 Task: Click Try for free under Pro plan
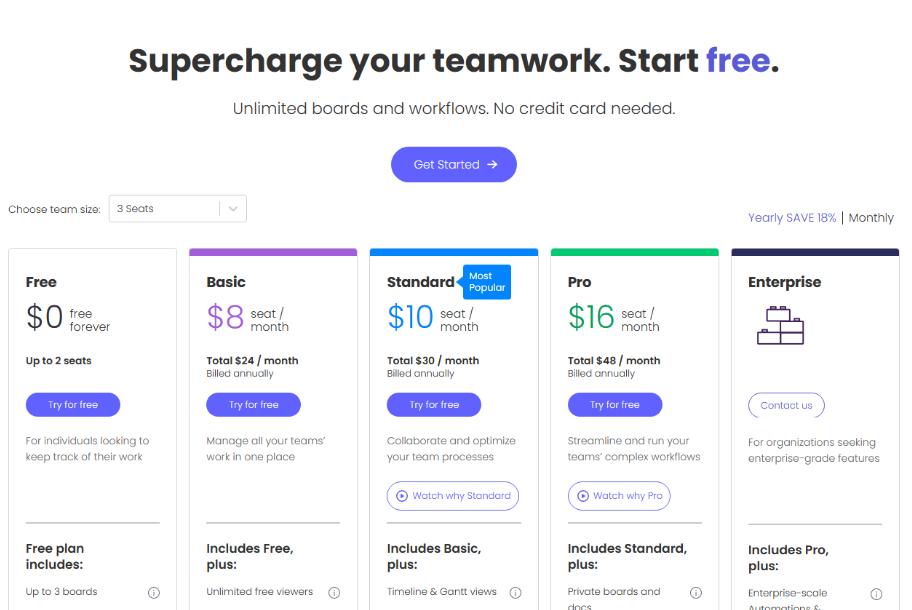click(x=615, y=405)
